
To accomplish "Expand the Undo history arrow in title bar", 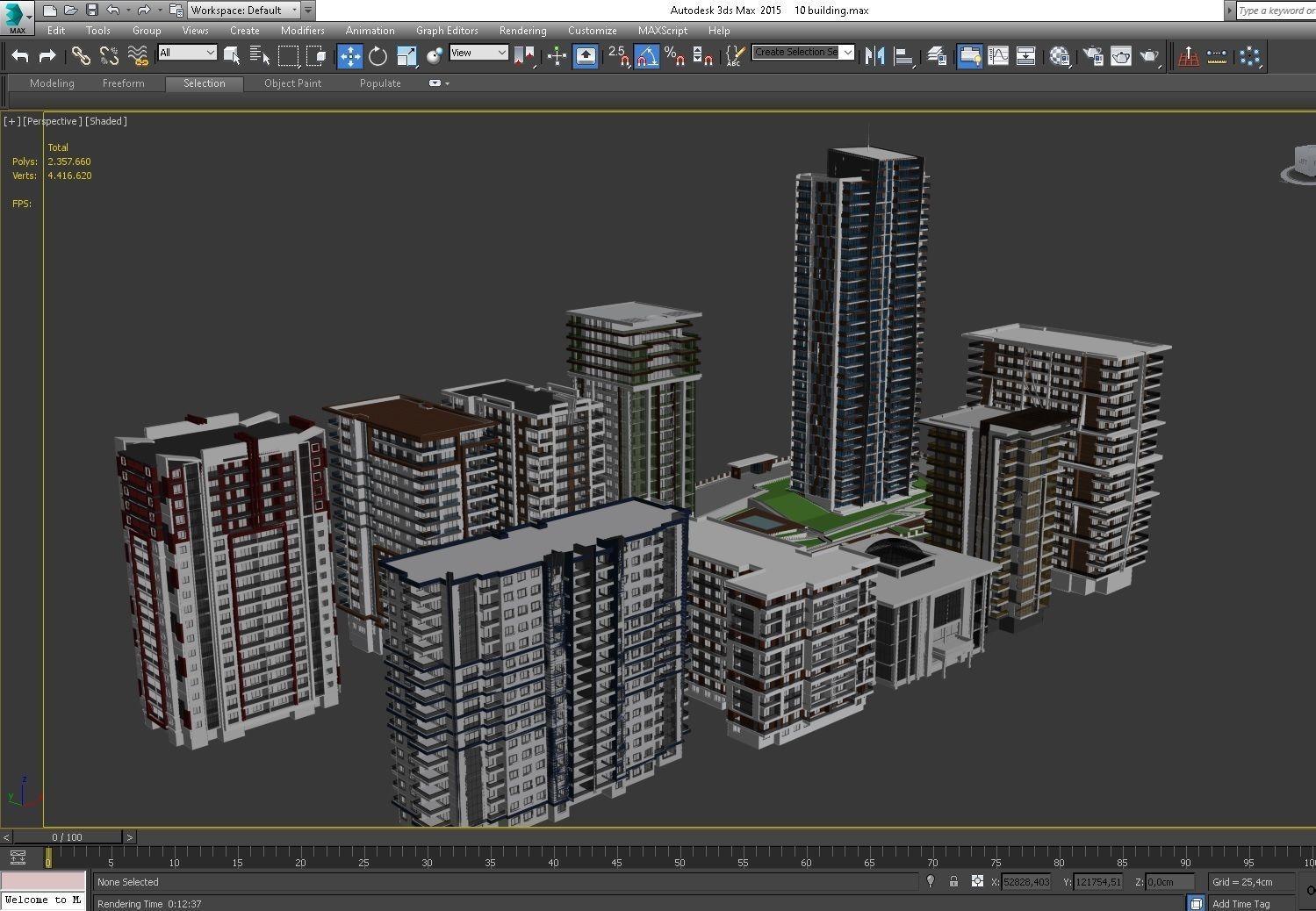I will 128,11.
